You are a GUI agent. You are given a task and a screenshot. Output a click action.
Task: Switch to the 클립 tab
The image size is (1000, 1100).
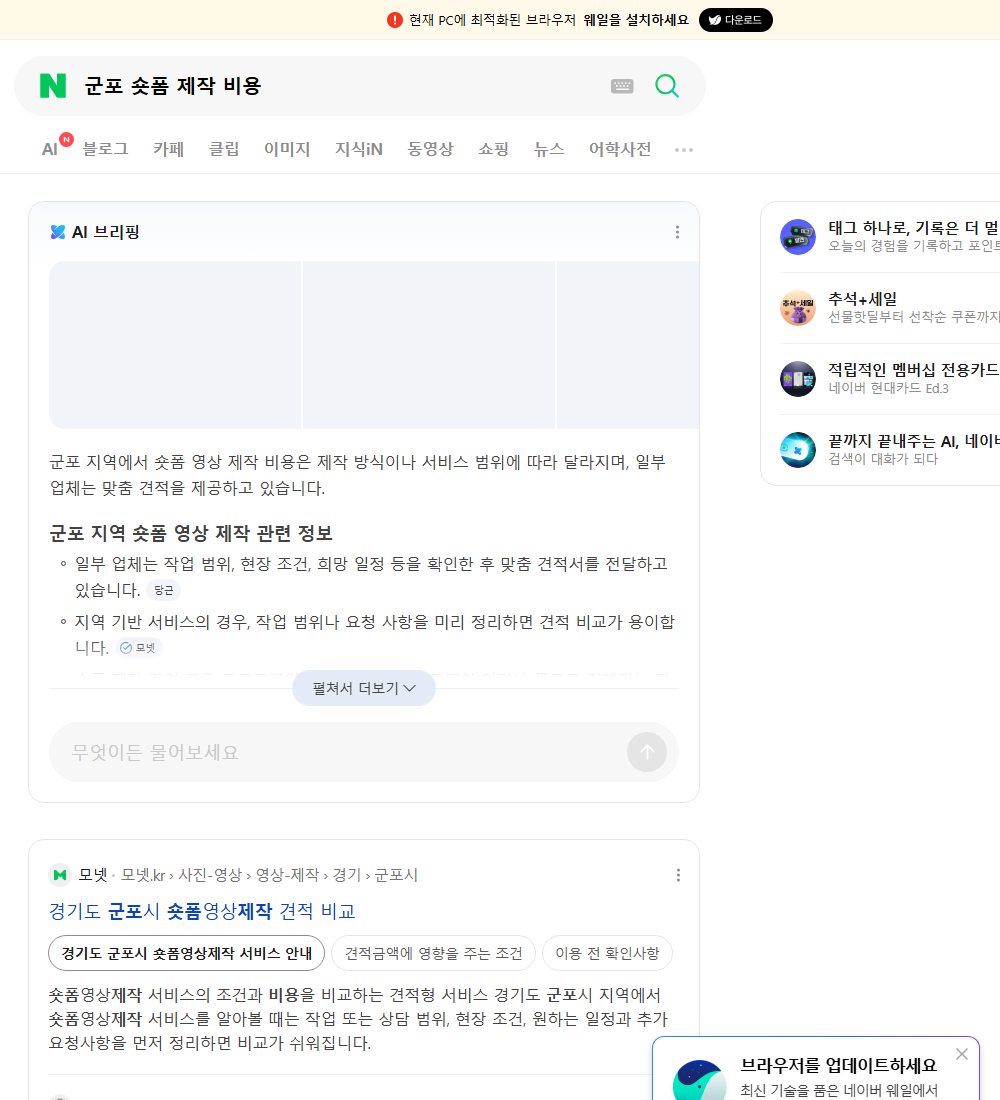coord(224,149)
